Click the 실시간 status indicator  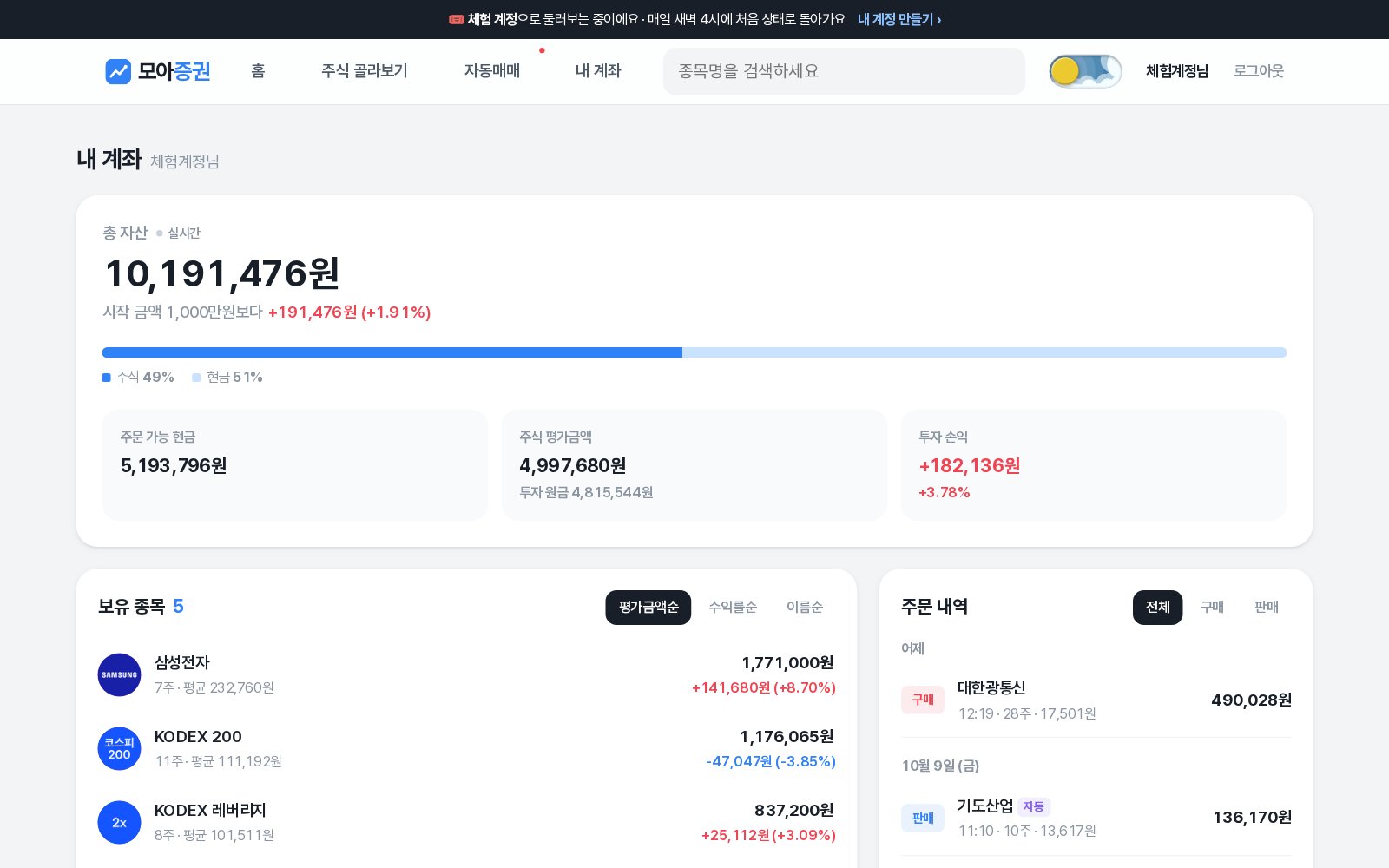click(178, 233)
